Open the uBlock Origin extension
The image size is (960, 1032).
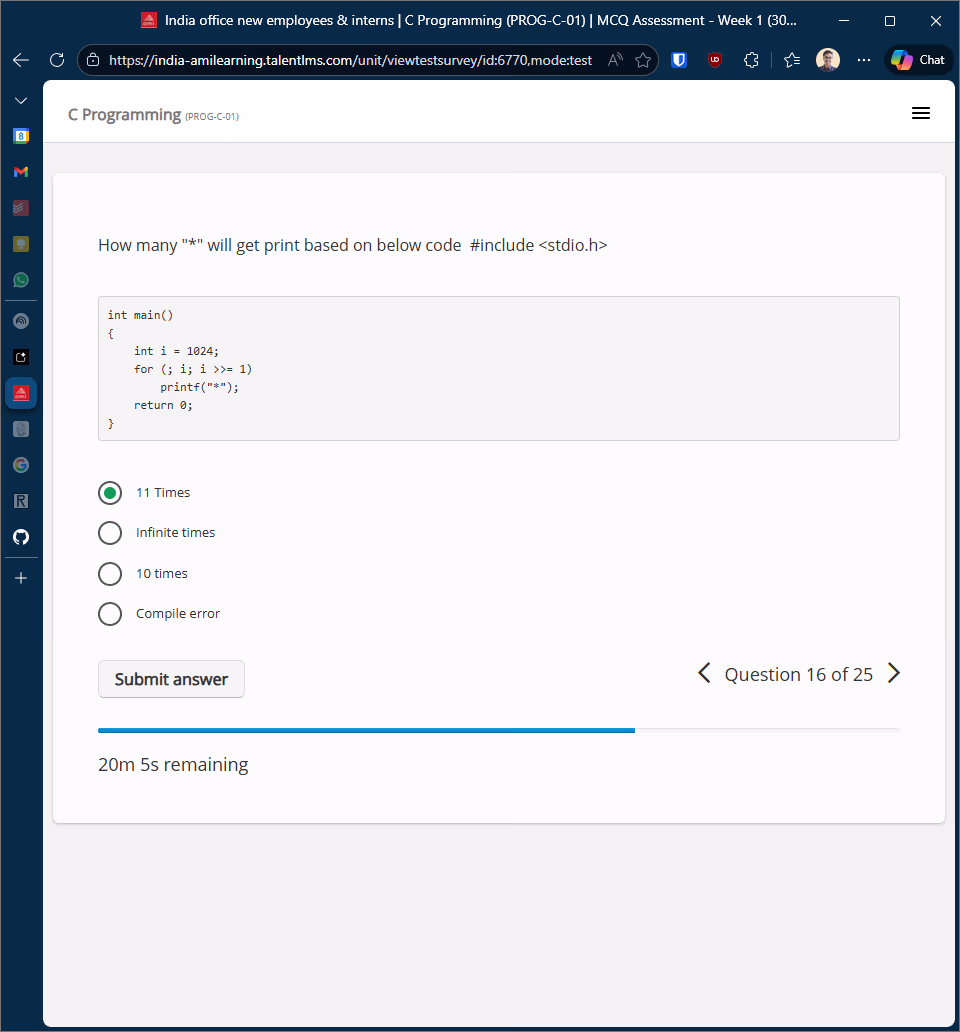coord(715,60)
